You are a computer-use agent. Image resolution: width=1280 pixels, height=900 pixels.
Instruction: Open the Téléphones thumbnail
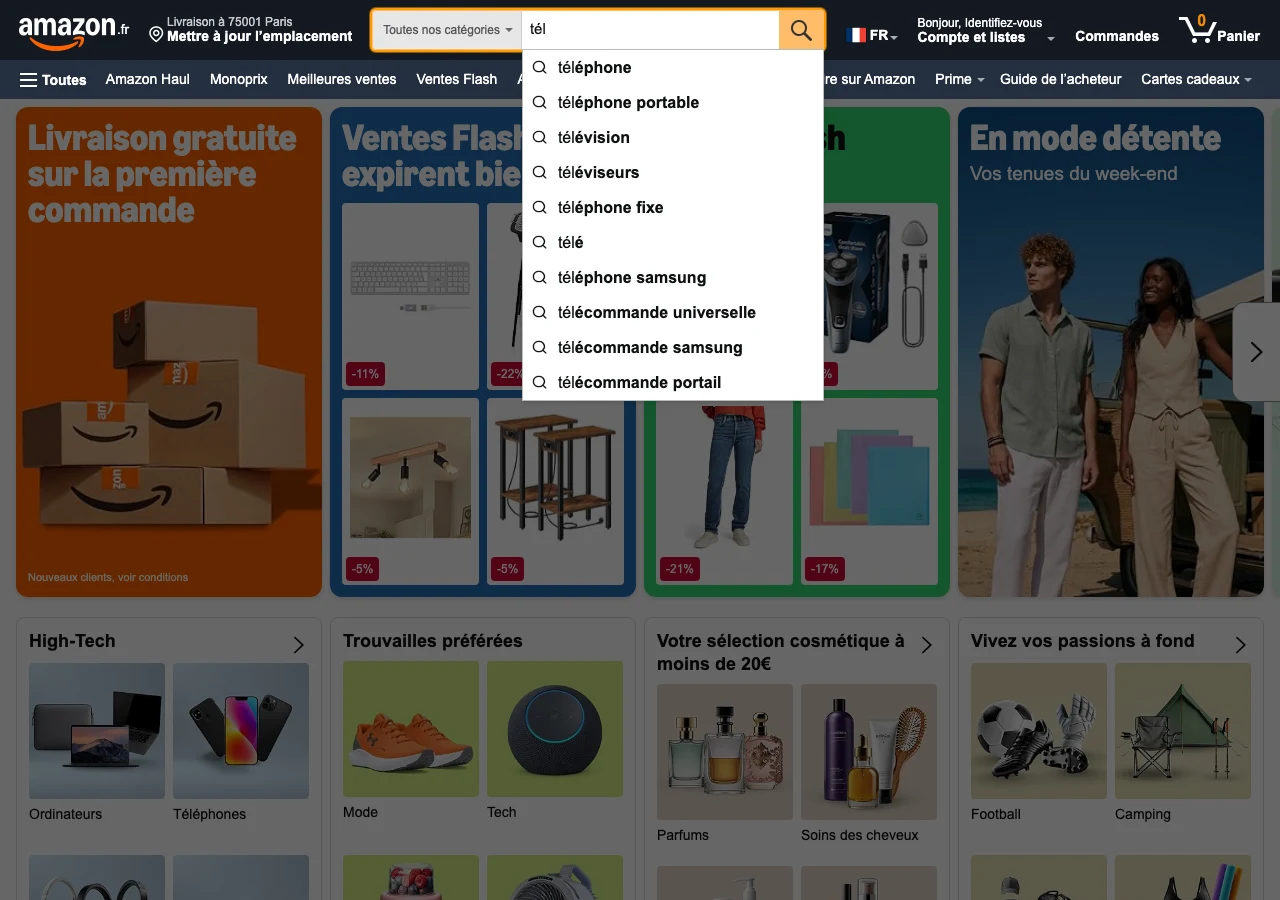coord(241,731)
